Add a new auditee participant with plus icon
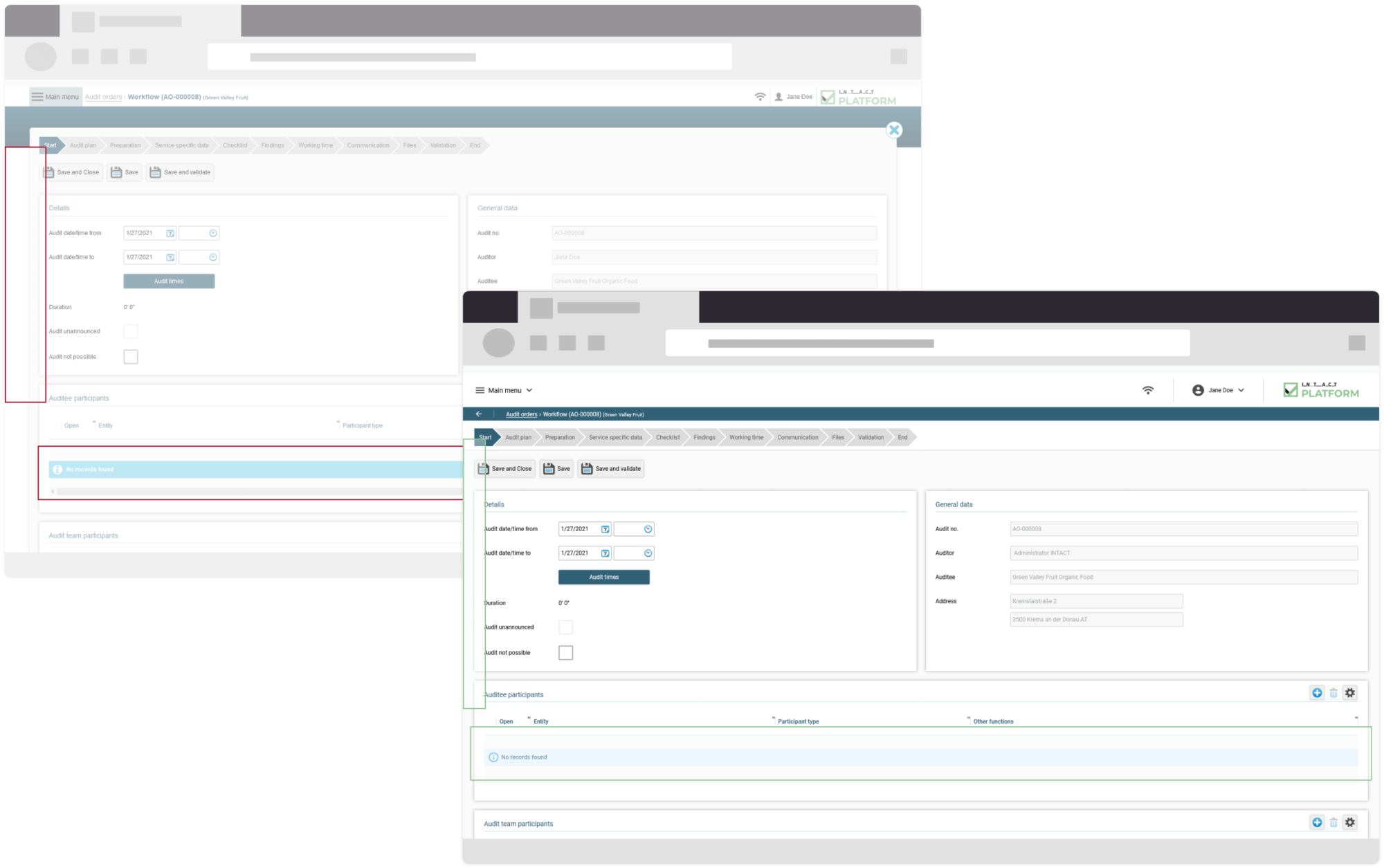Screen dimensions: 1384x868 1317,692
